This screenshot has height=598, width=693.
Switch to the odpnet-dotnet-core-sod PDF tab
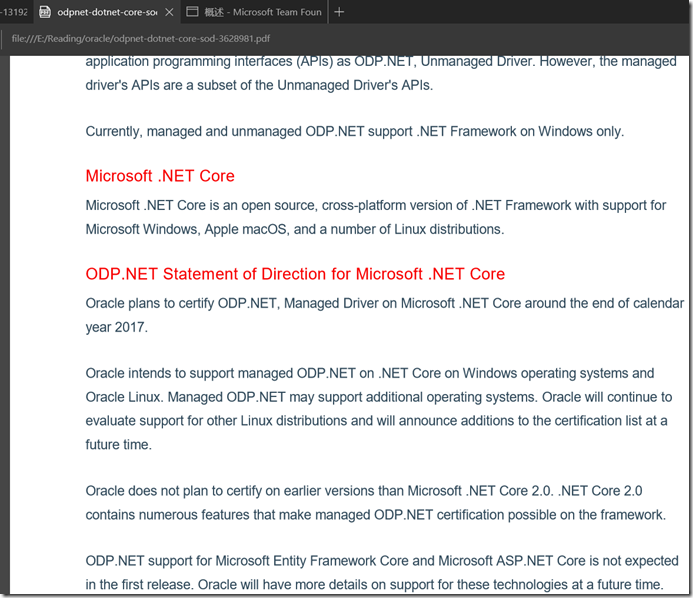click(106, 12)
